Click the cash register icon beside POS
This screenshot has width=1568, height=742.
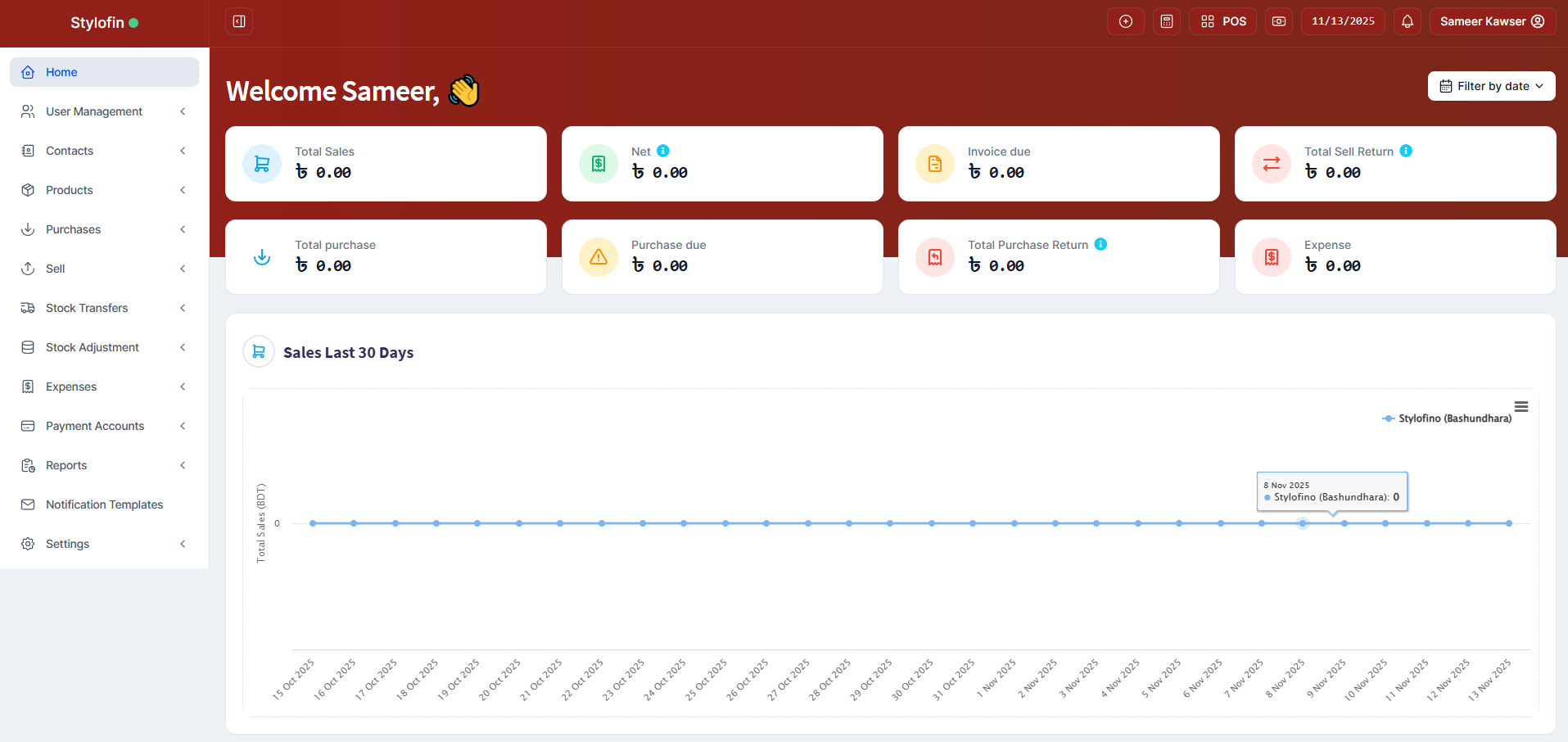1279,21
